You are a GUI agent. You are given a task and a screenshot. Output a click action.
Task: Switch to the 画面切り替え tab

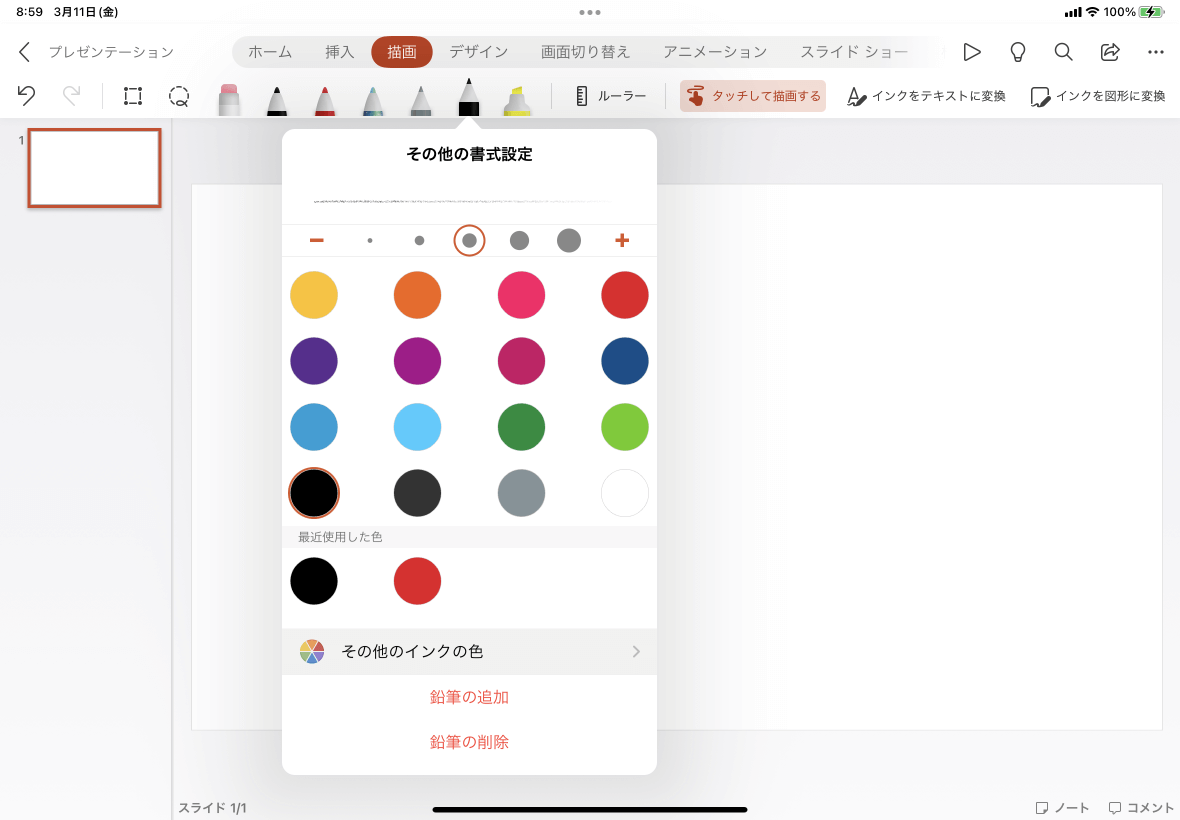tap(585, 52)
